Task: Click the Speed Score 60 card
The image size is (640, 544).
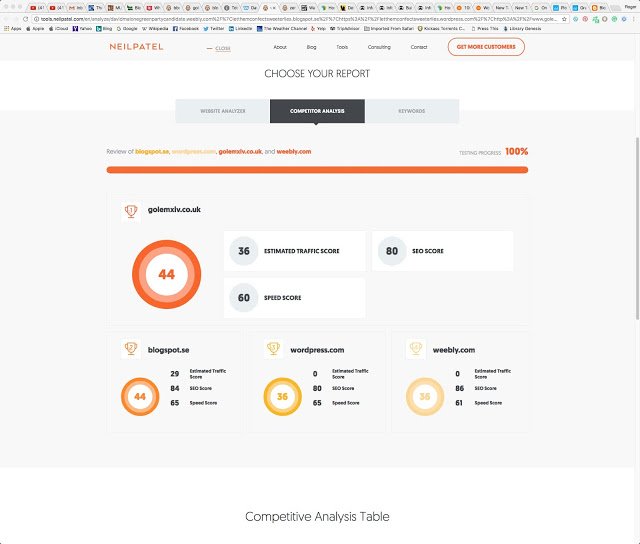Action: pos(295,298)
